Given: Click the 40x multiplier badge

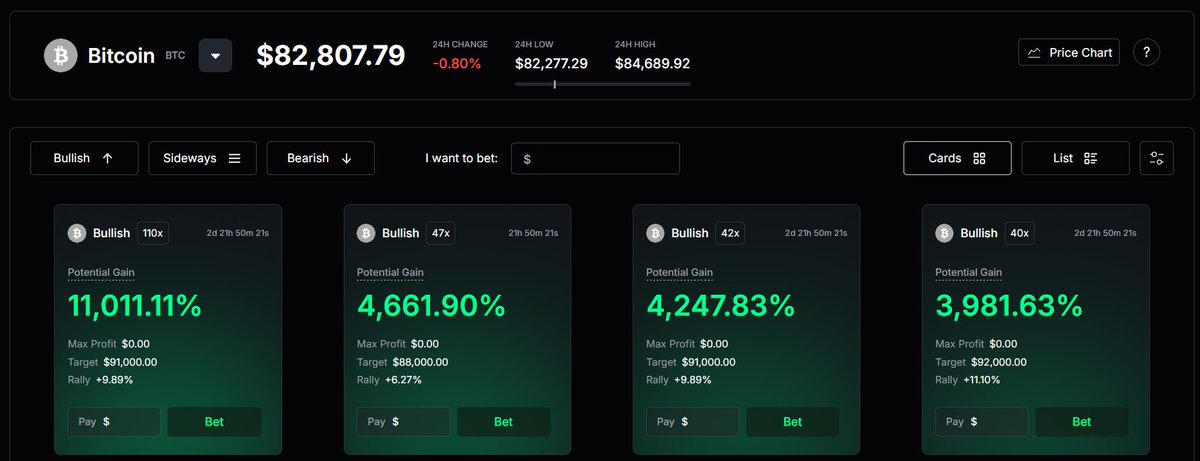Looking at the screenshot, I should coord(1018,233).
